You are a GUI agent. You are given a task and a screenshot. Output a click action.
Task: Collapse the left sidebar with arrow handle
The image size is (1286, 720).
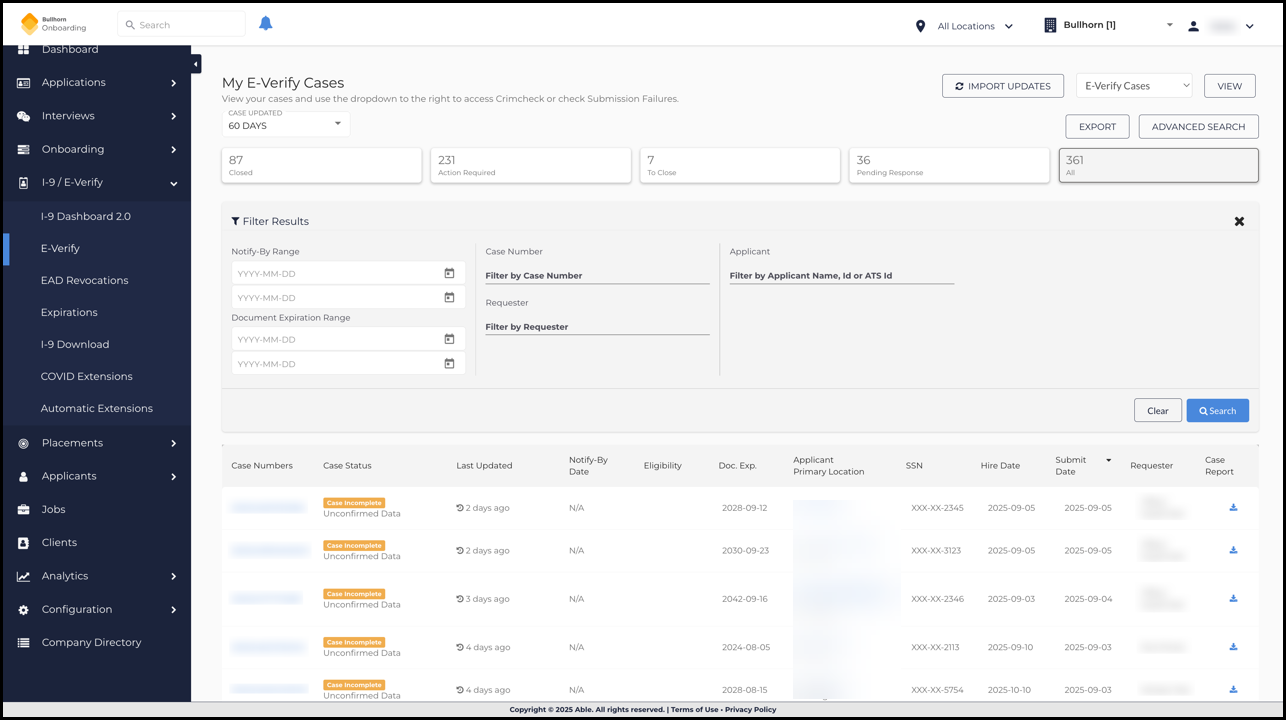pos(196,64)
